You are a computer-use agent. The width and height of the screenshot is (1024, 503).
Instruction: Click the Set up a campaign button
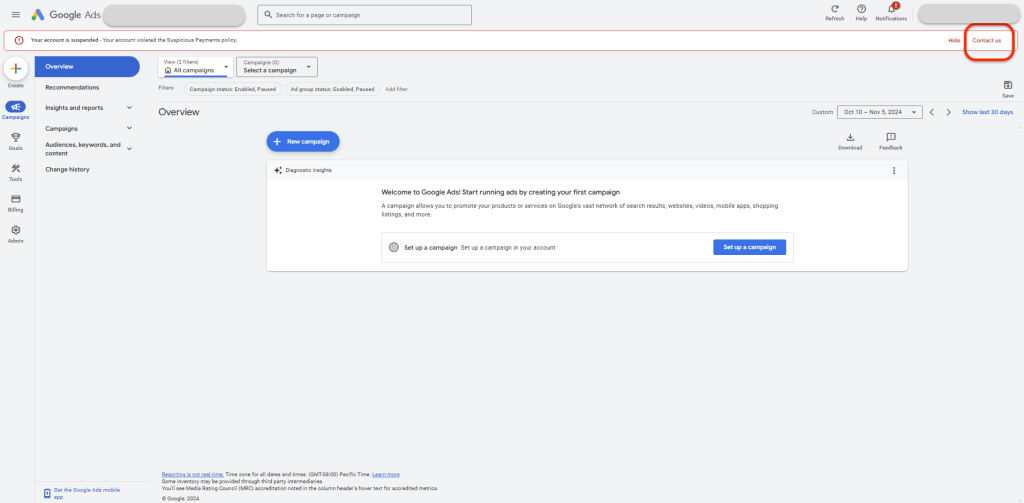coord(749,247)
